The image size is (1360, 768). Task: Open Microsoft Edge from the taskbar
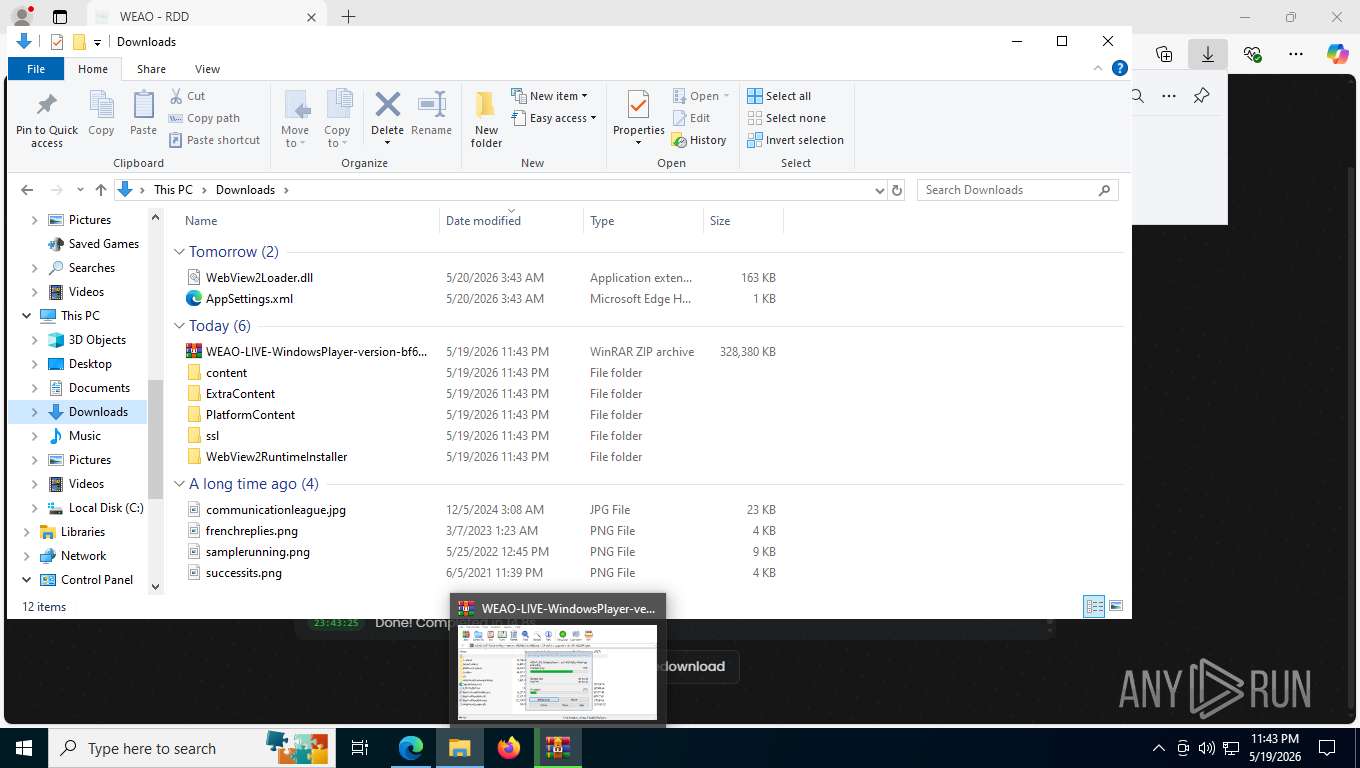pyautogui.click(x=411, y=748)
